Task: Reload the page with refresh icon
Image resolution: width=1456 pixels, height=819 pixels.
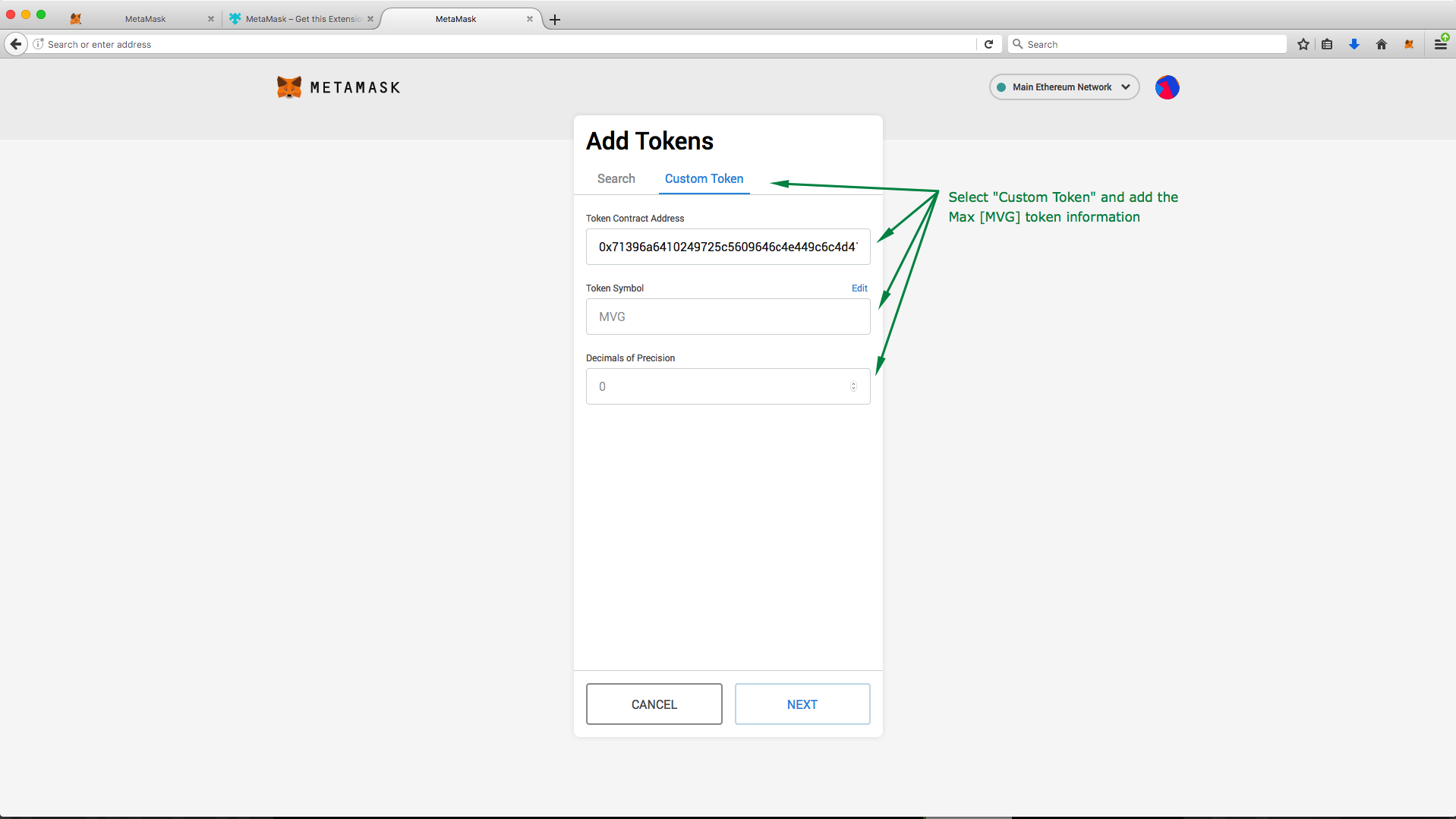Action: tap(988, 44)
